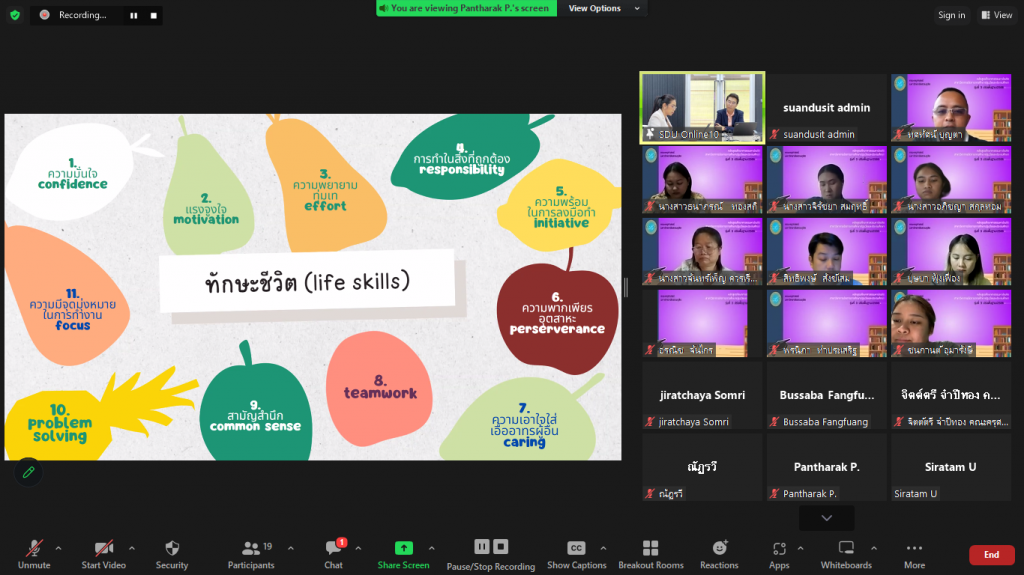This screenshot has height=575, width=1024.
Task: Open the More menu
Action: pos(914,553)
